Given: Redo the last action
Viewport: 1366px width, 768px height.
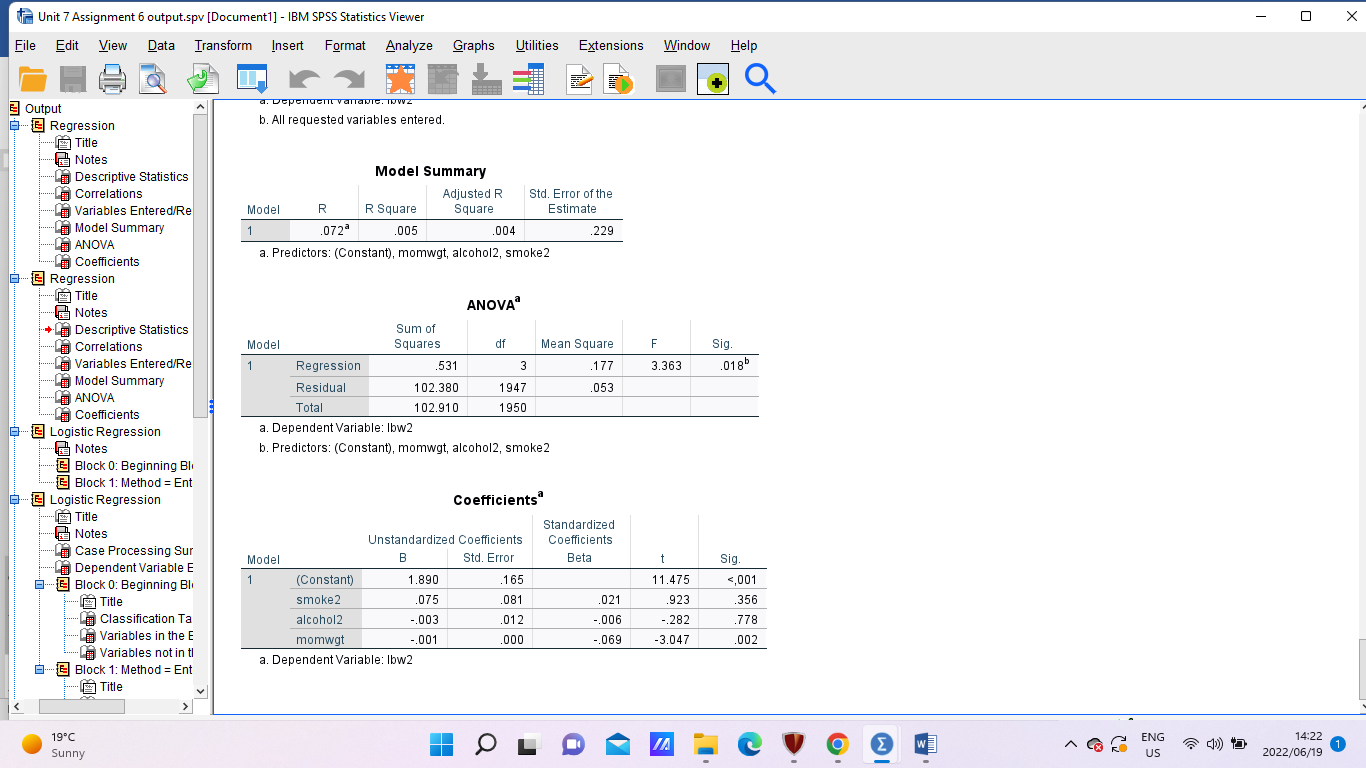Looking at the screenshot, I should tap(346, 78).
